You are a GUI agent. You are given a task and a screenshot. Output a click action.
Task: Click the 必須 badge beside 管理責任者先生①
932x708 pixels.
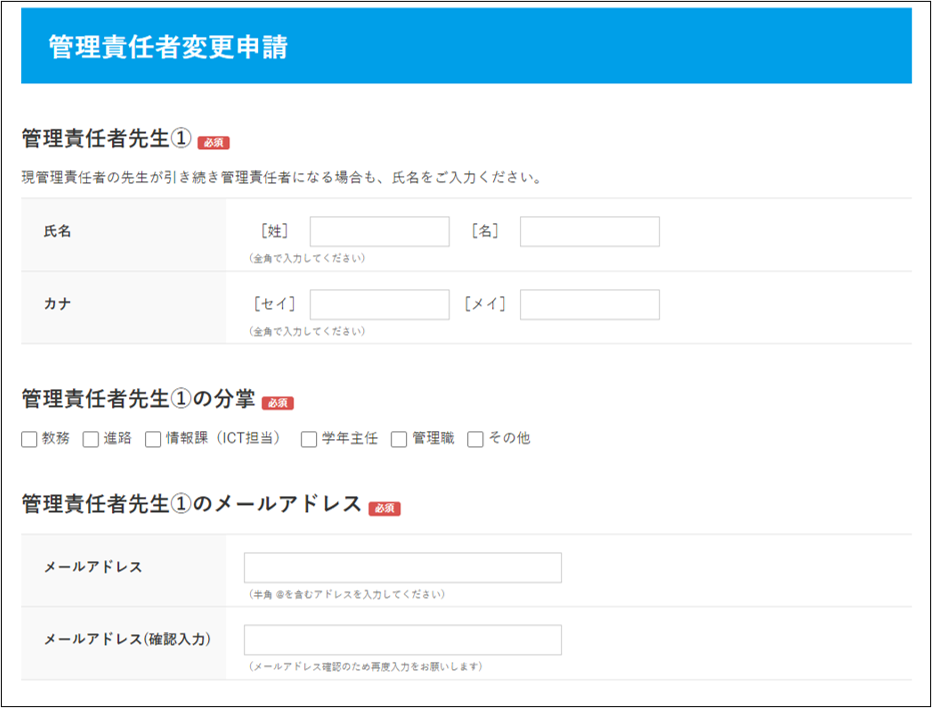point(213,143)
